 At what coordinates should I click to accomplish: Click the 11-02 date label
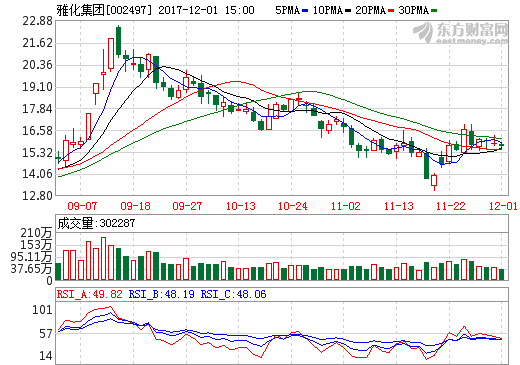(345, 206)
